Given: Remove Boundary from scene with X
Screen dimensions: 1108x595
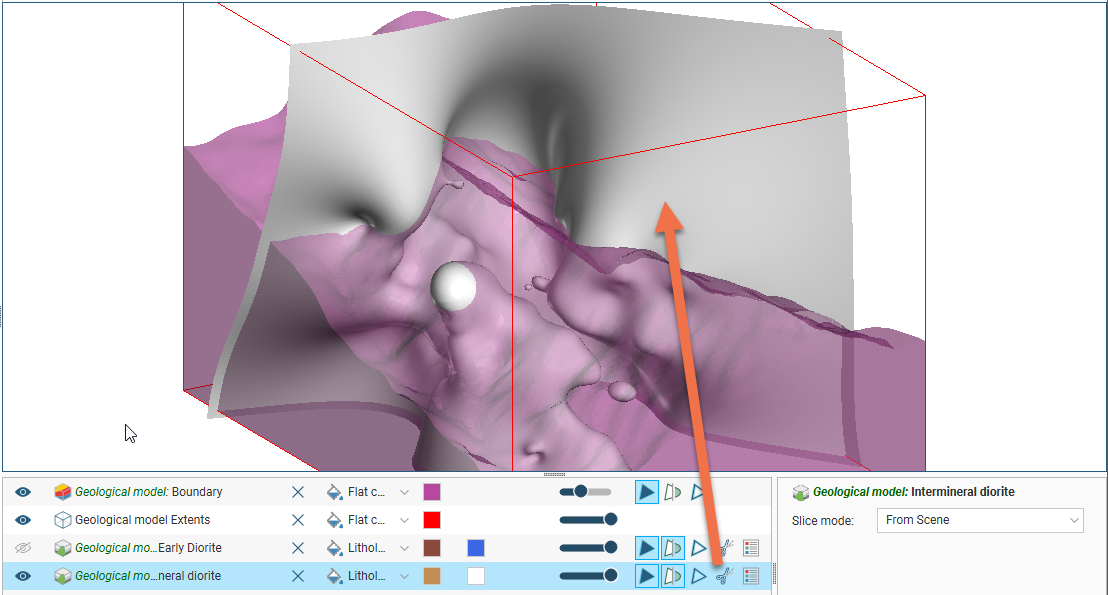Looking at the screenshot, I should (297, 492).
